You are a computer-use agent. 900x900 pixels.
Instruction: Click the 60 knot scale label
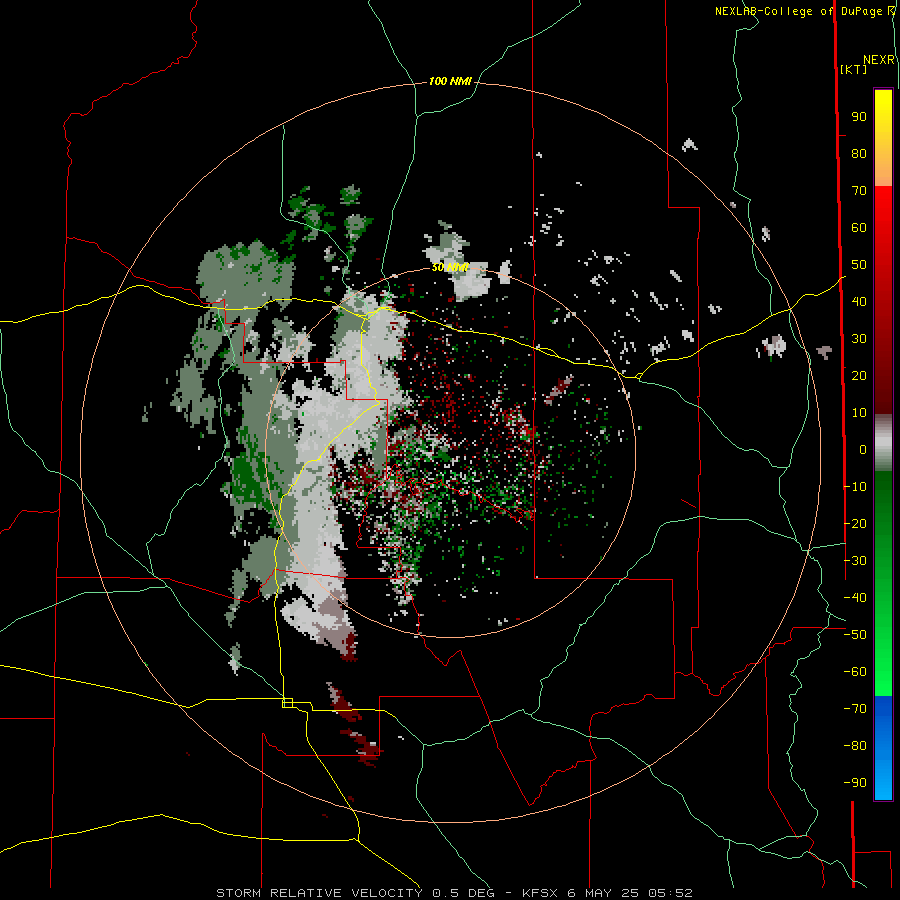click(859, 227)
